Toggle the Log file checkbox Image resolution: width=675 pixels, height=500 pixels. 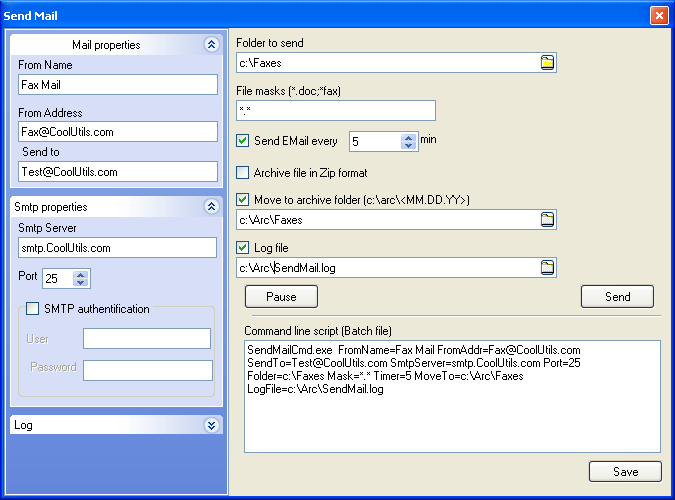pyautogui.click(x=242, y=248)
